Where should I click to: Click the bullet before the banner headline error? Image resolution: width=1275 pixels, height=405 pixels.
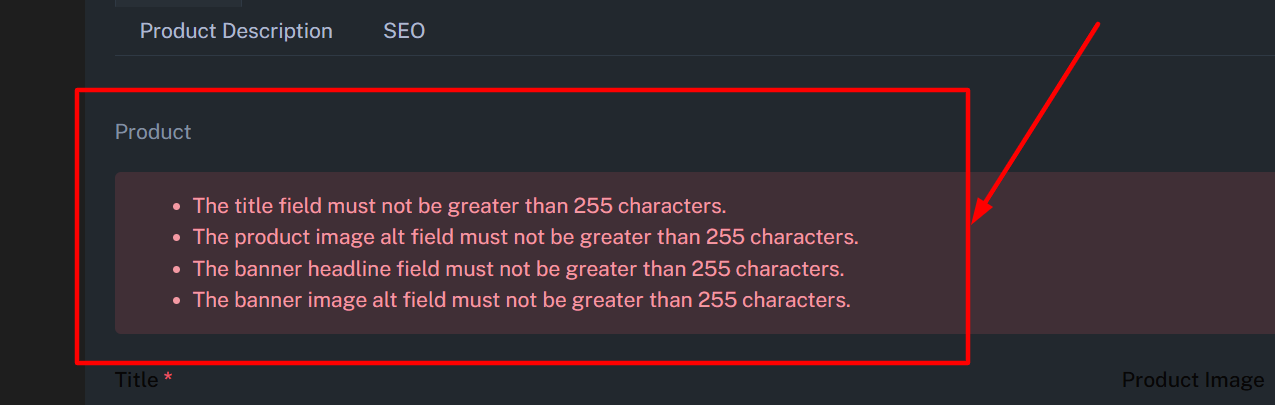pos(177,270)
